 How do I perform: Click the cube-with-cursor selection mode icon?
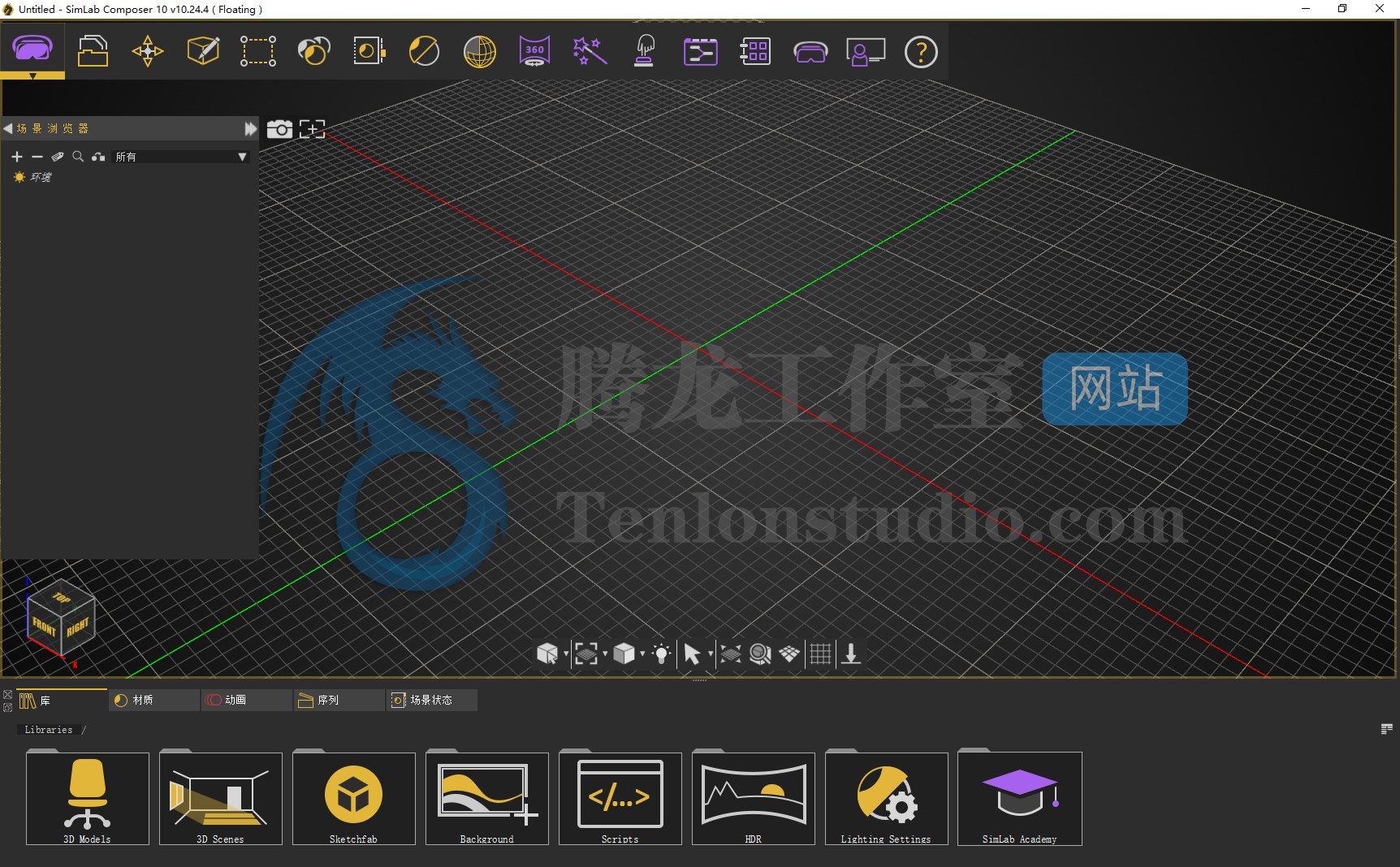[x=547, y=653]
